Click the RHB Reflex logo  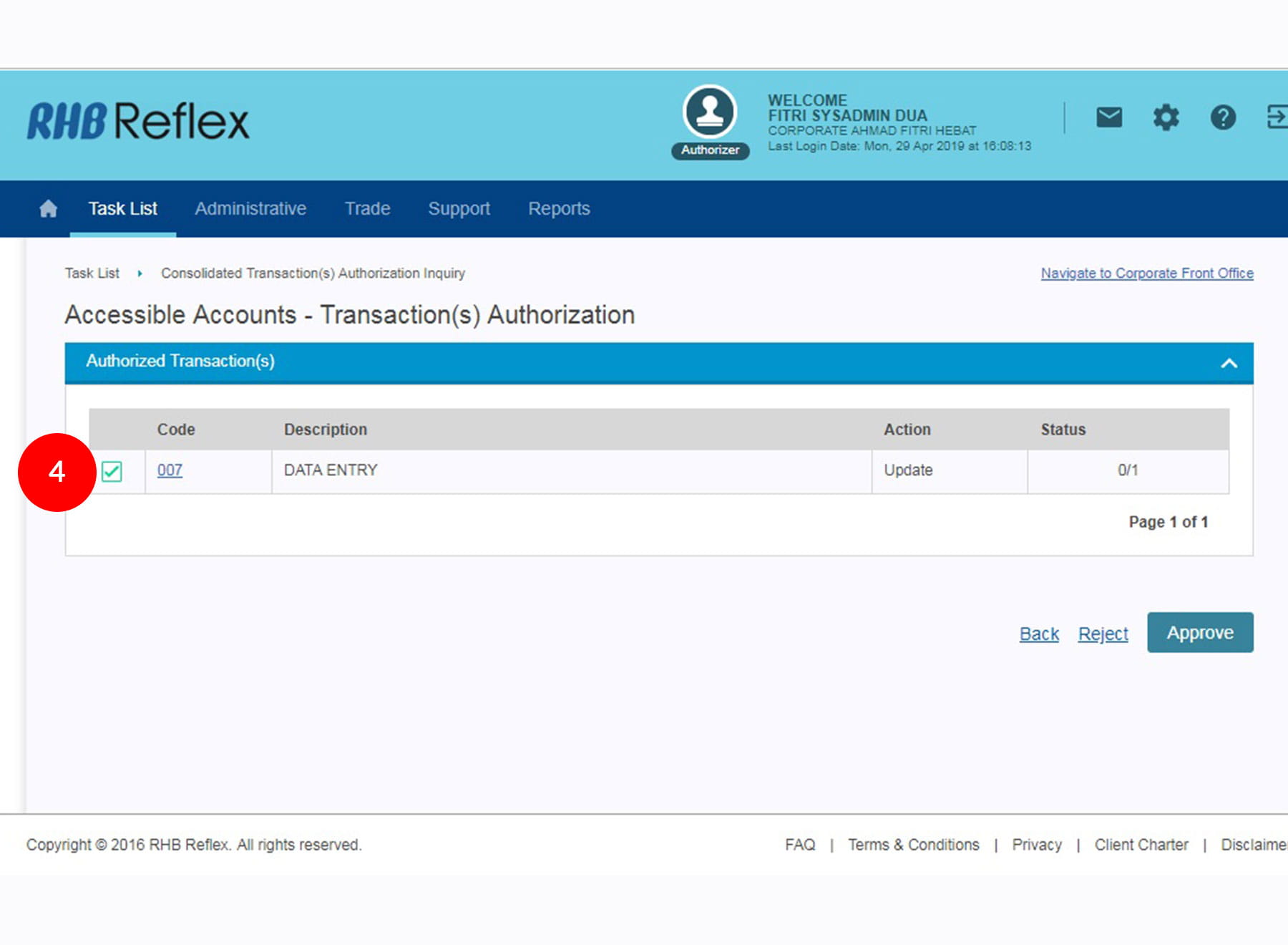pyautogui.click(x=138, y=120)
